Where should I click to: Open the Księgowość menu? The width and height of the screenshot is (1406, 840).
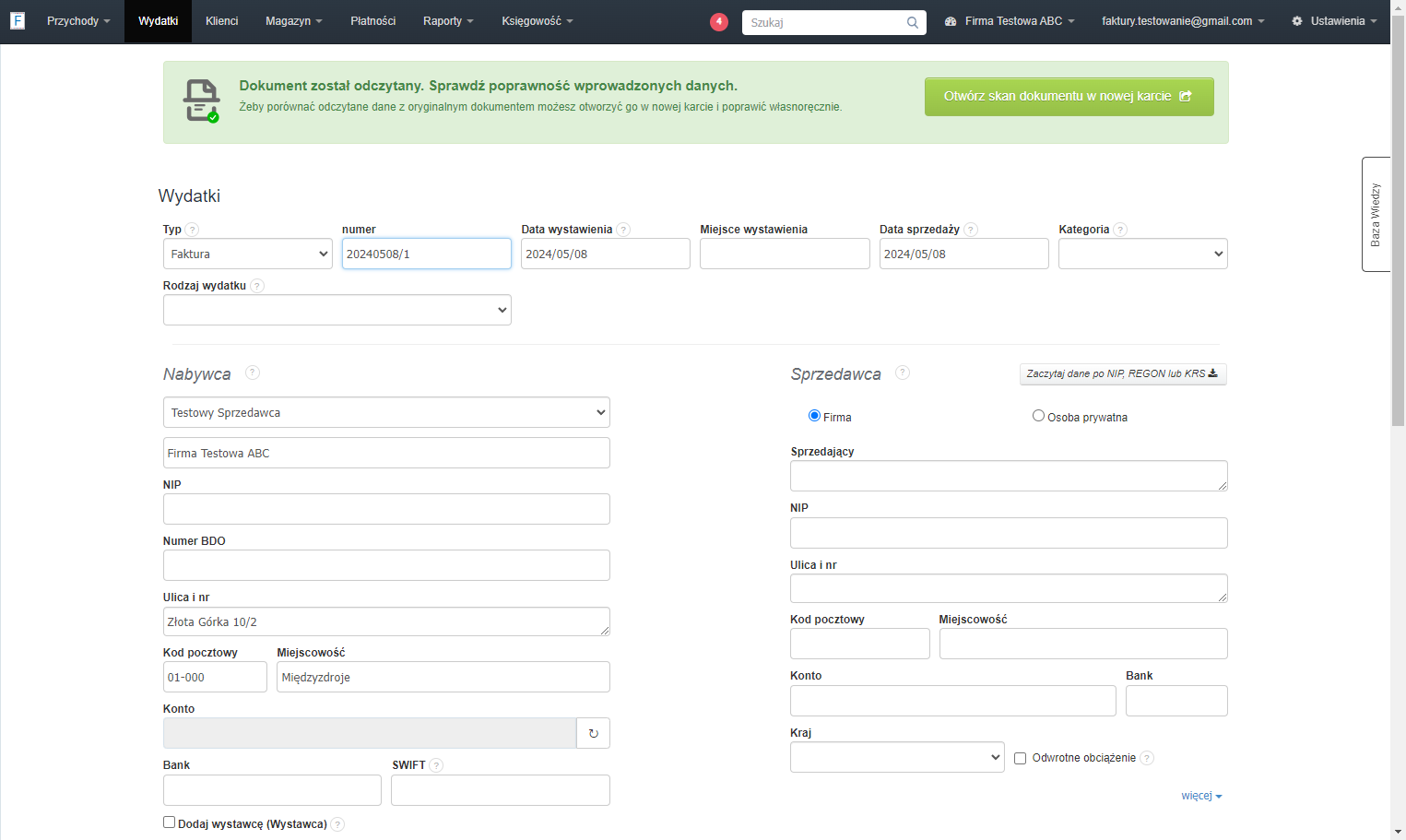pyautogui.click(x=538, y=21)
